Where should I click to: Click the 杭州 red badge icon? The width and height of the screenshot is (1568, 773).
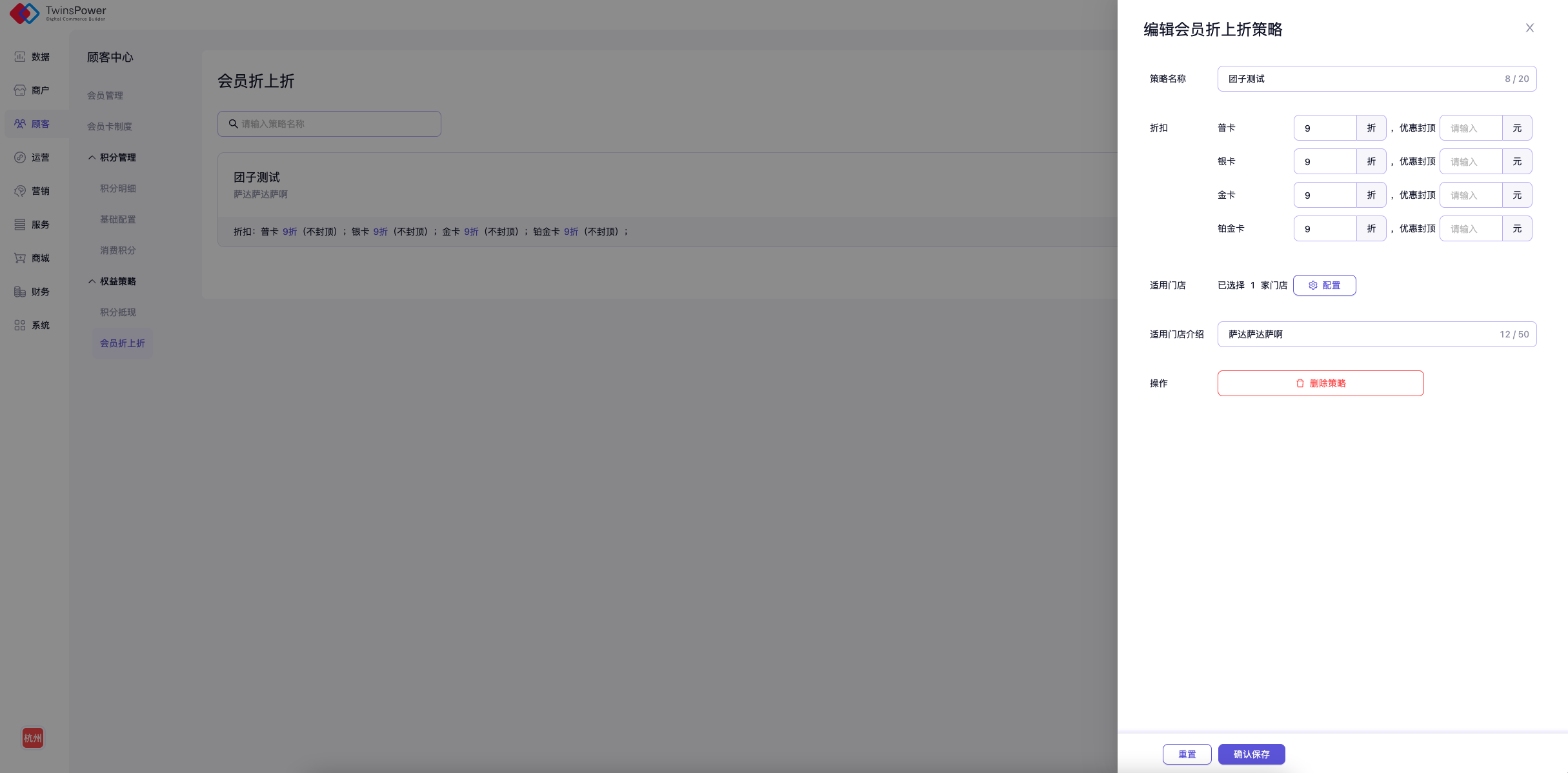33,738
